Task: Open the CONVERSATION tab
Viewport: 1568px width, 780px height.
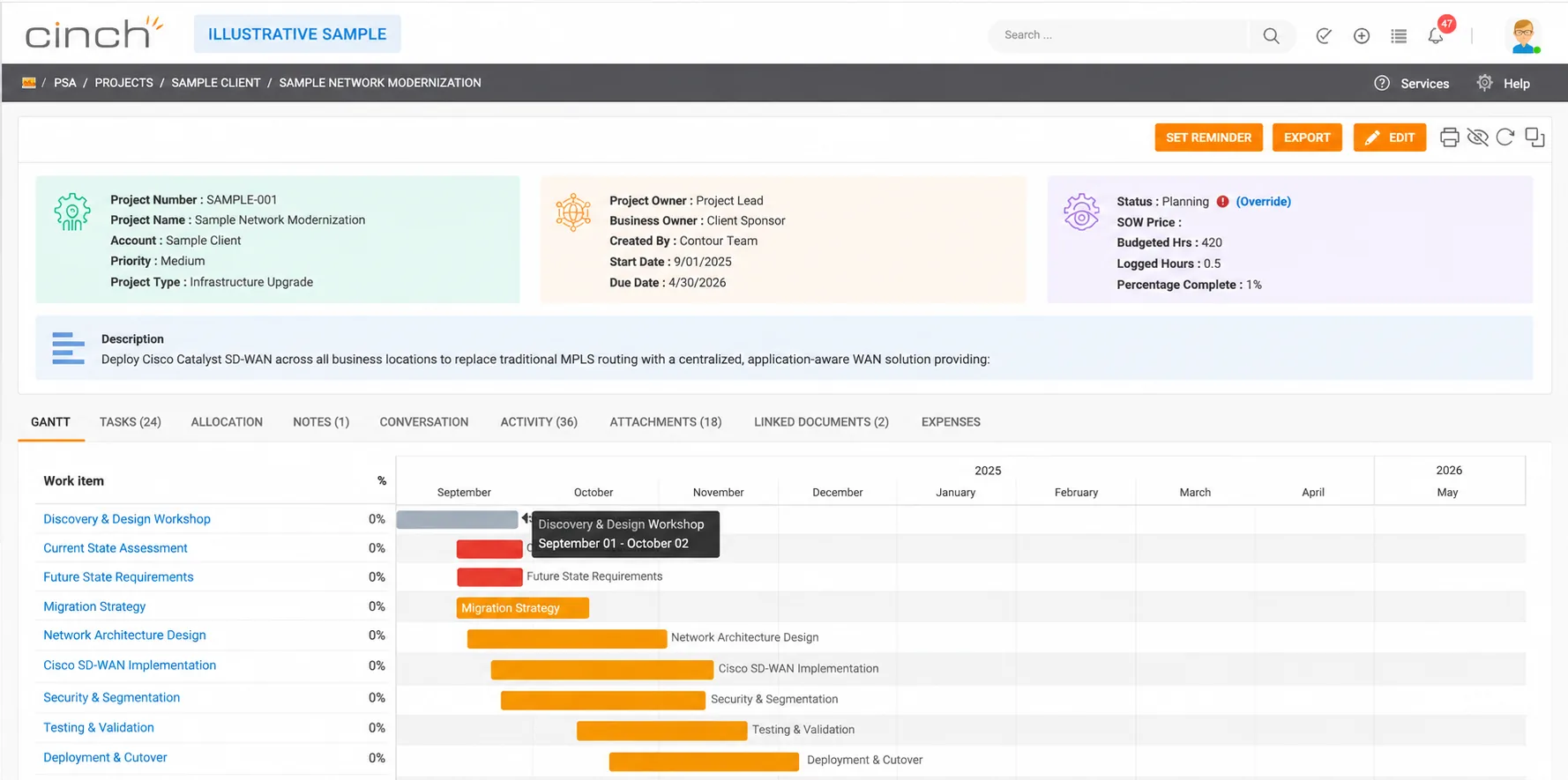Action: [x=424, y=421]
